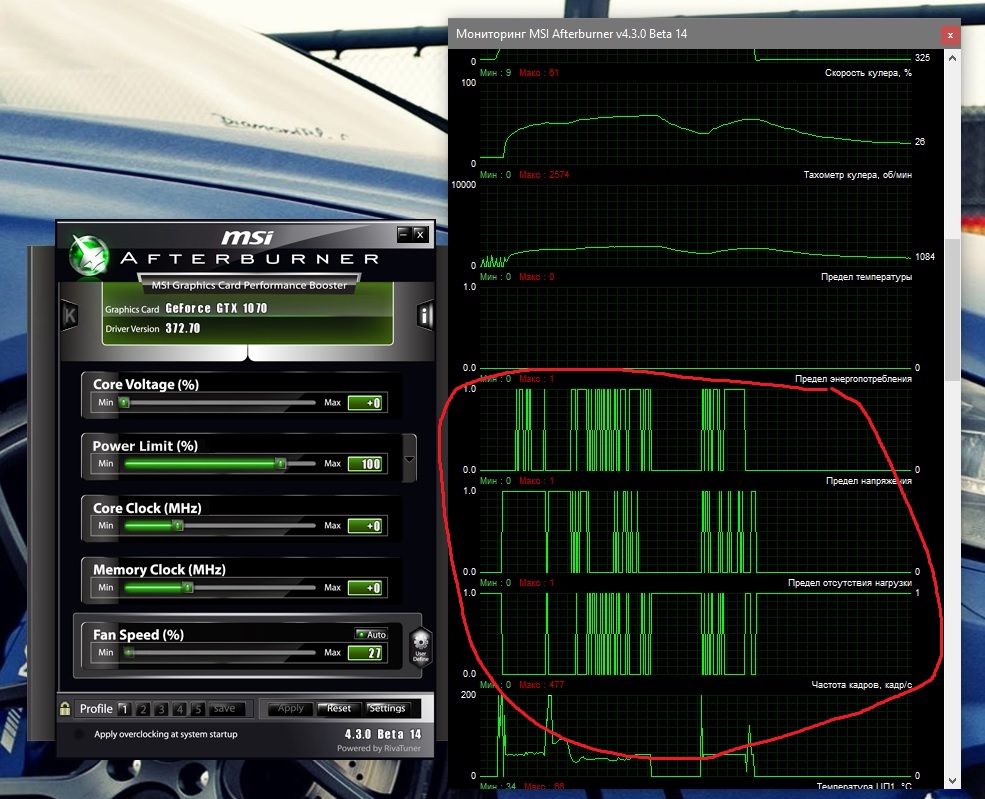Click the GeForce GTX 1070 graphics card text
This screenshot has height=799, width=985.
tap(216, 308)
